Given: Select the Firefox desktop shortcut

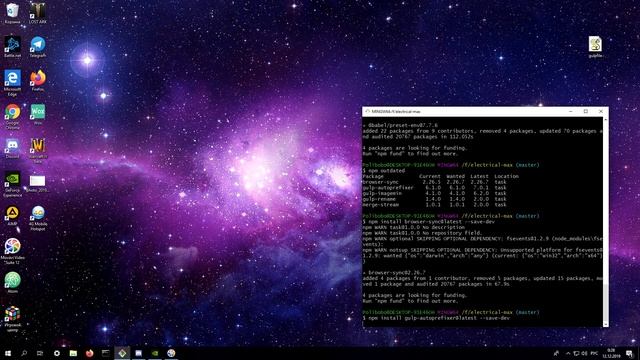Looking at the screenshot, I should point(38,80).
